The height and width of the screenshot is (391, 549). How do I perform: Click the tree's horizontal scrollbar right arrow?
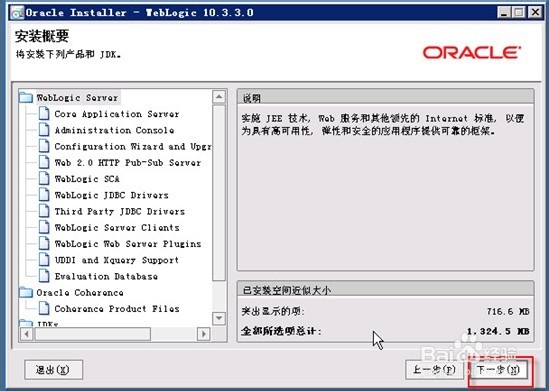tap(204, 334)
